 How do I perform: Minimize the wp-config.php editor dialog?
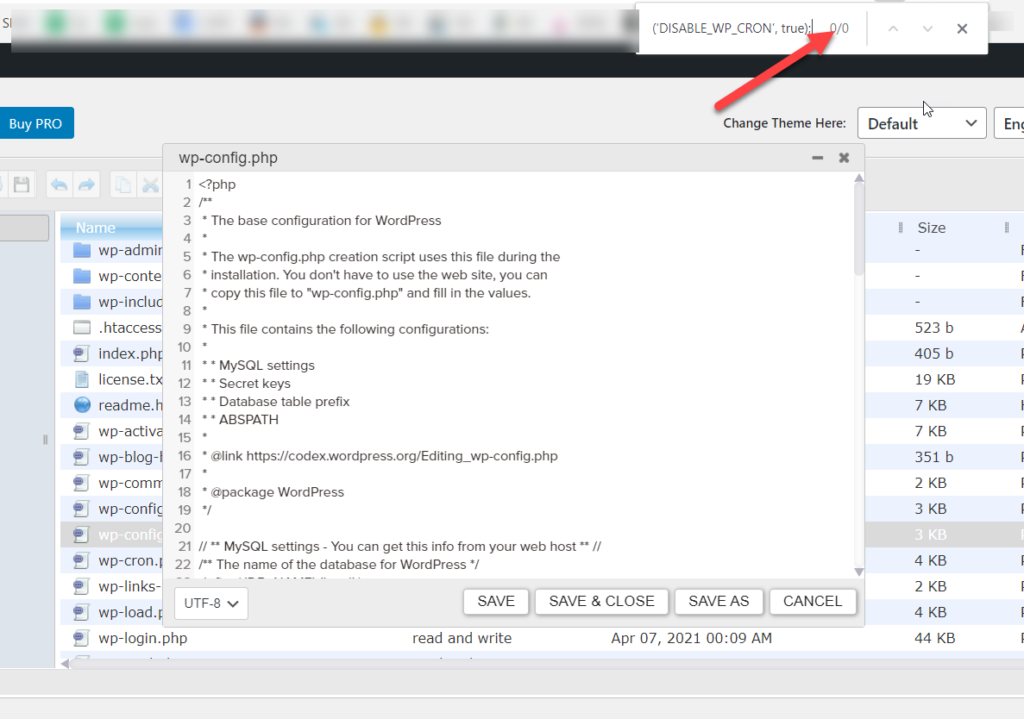tap(818, 158)
